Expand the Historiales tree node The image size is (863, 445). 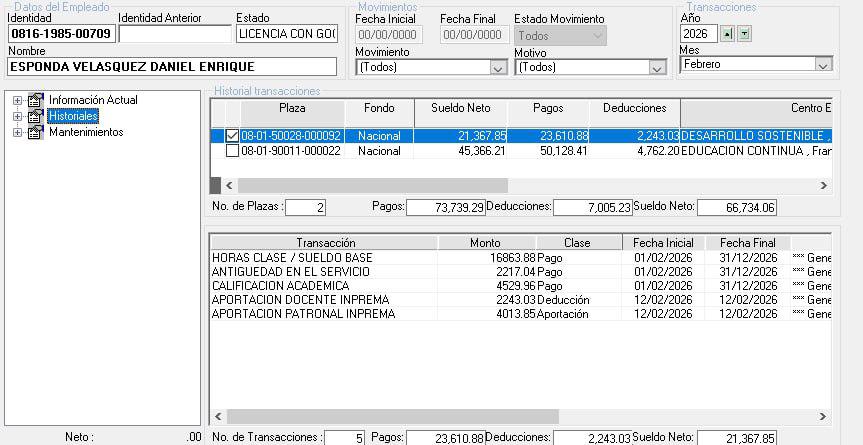tap(18, 117)
